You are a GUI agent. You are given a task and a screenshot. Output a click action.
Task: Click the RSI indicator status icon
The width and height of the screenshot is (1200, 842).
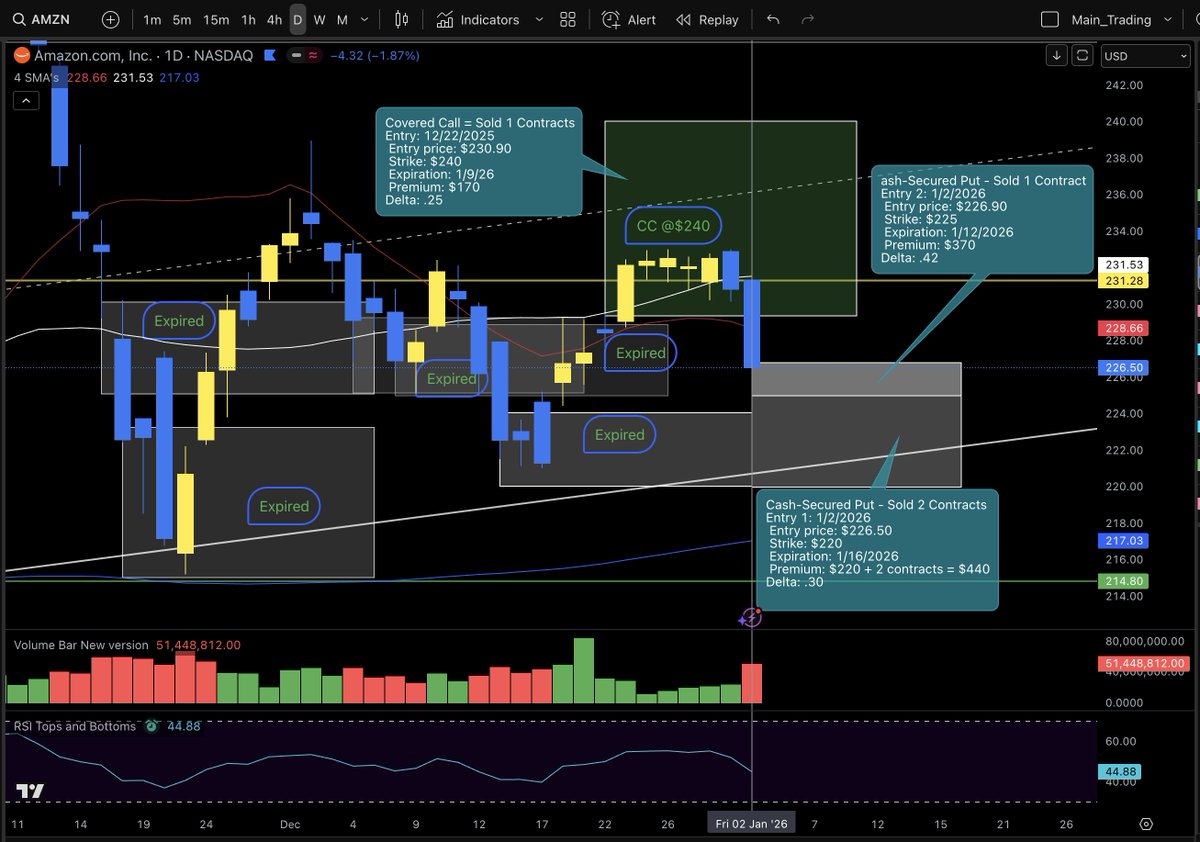pyautogui.click(x=152, y=726)
